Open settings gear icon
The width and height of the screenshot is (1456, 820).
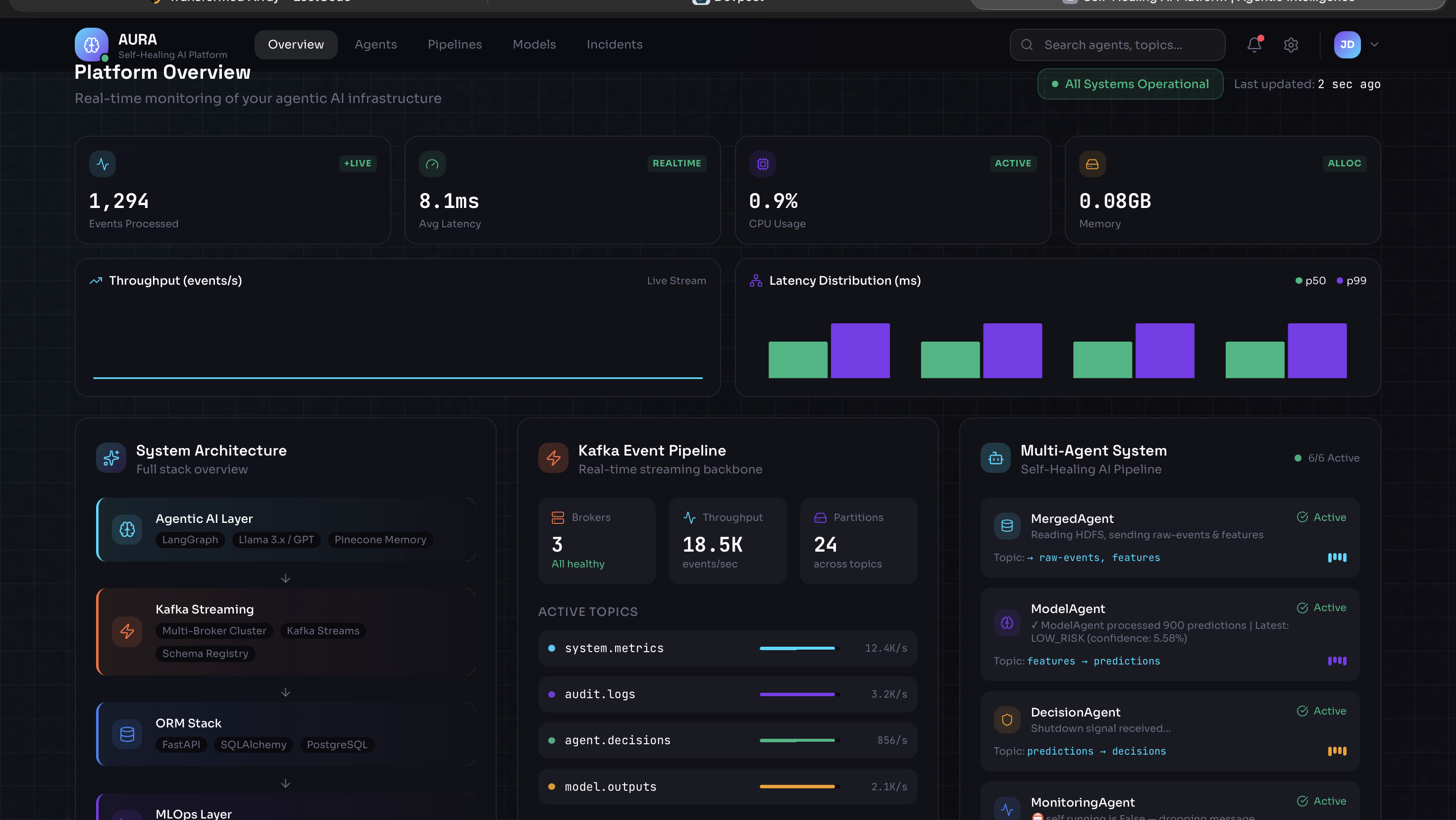click(x=1291, y=45)
